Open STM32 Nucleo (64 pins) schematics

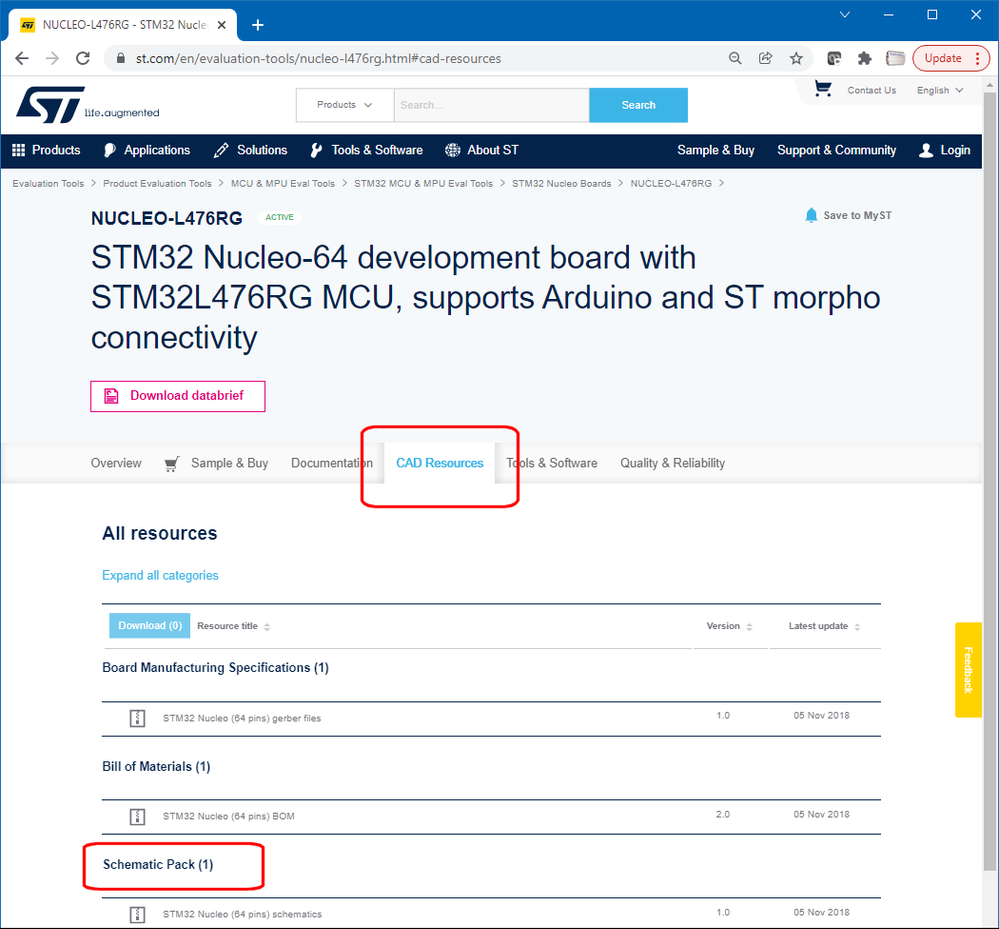(242, 914)
